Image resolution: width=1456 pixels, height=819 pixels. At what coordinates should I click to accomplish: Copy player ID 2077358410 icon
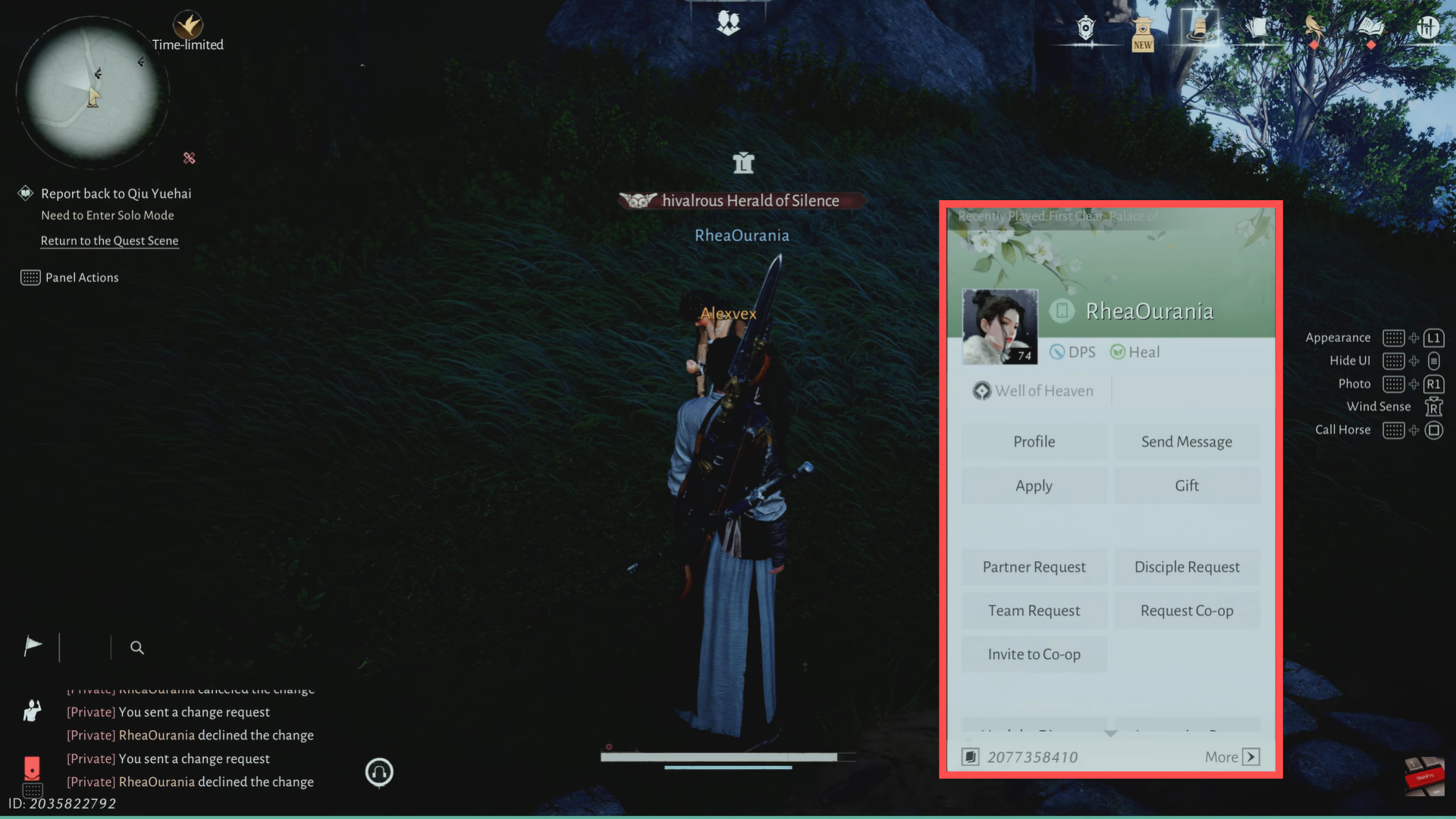coord(970,757)
